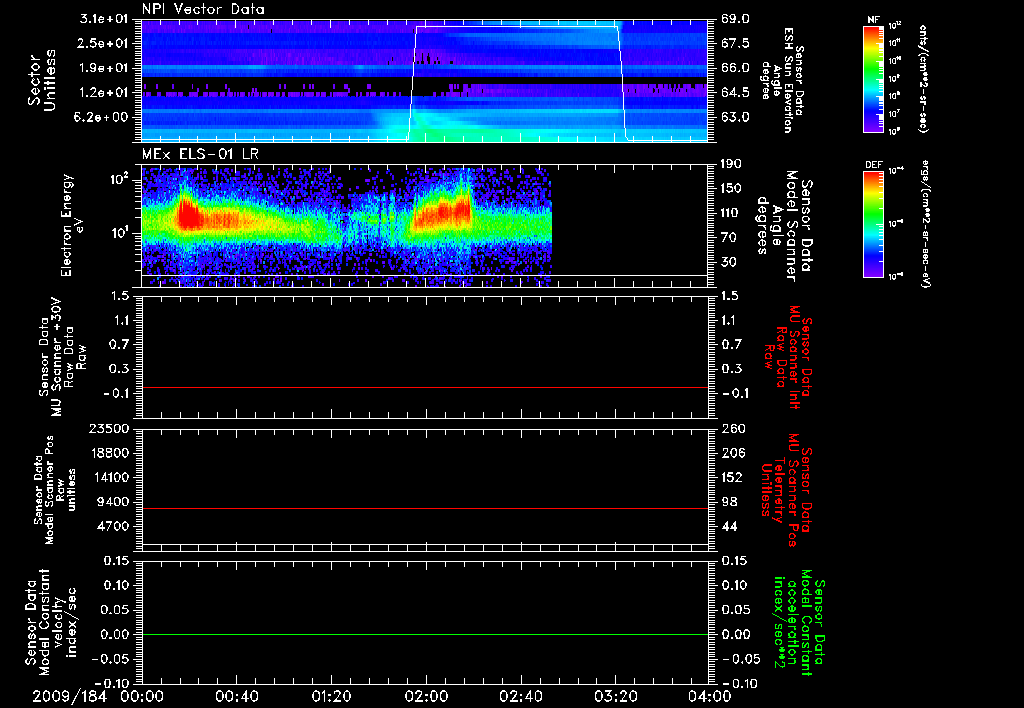Click the '00:00' time tick label
This screenshot has width=1024, height=708.
pyautogui.click(x=142, y=696)
